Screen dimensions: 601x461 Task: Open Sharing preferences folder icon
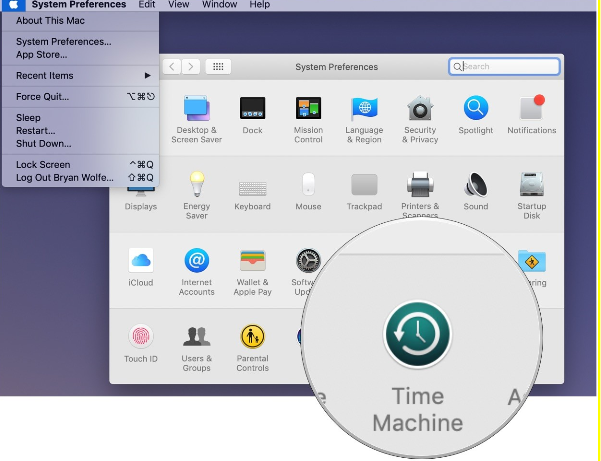[532, 262]
